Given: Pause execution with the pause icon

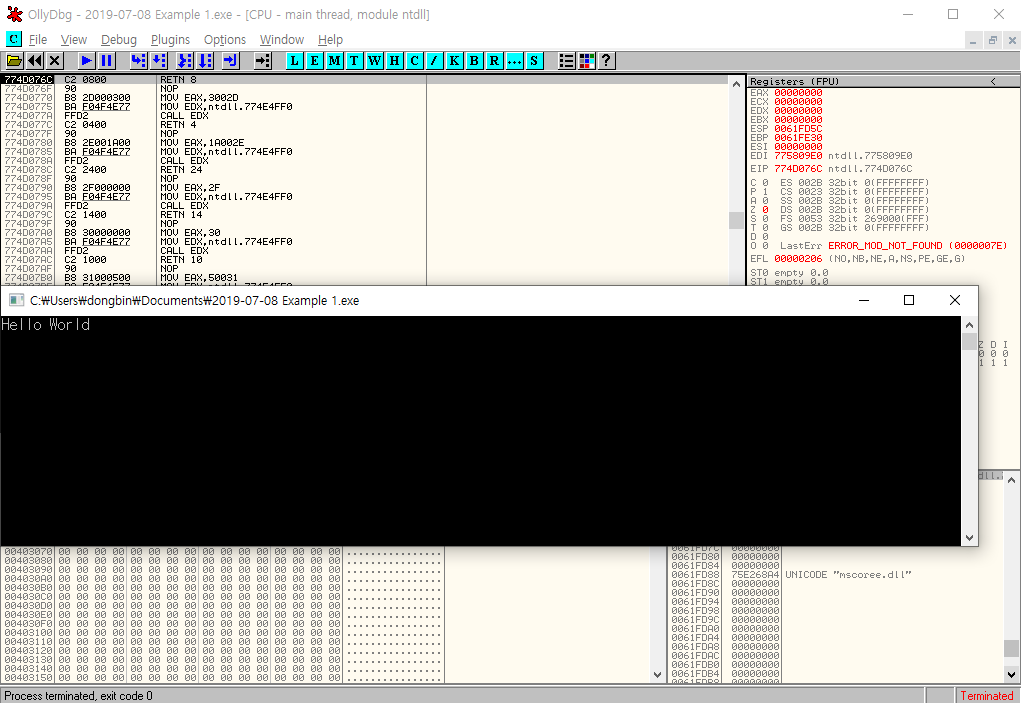Looking at the screenshot, I should pyautogui.click(x=106, y=61).
